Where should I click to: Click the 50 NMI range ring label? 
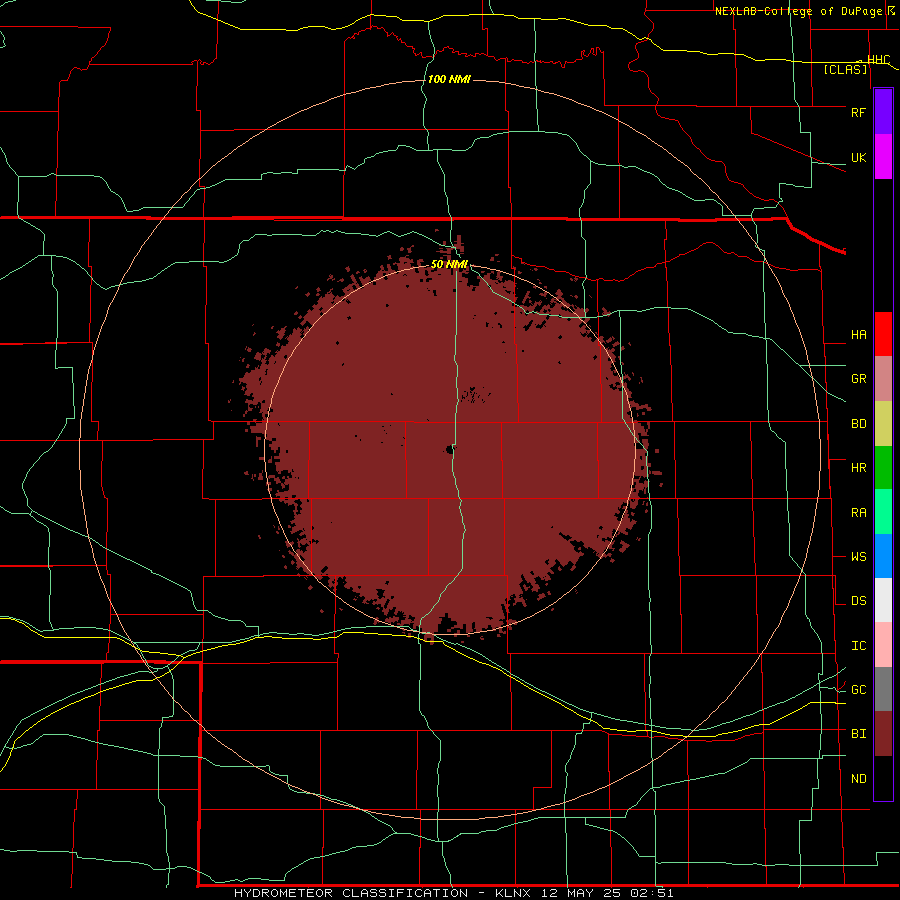point(449,265)
